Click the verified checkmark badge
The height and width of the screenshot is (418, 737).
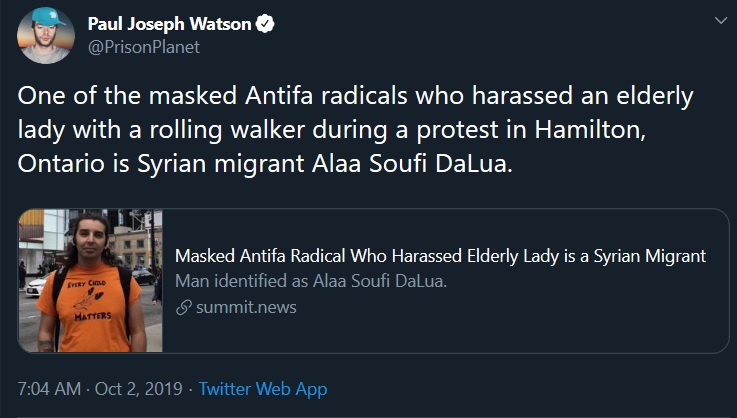click(268, 24)
